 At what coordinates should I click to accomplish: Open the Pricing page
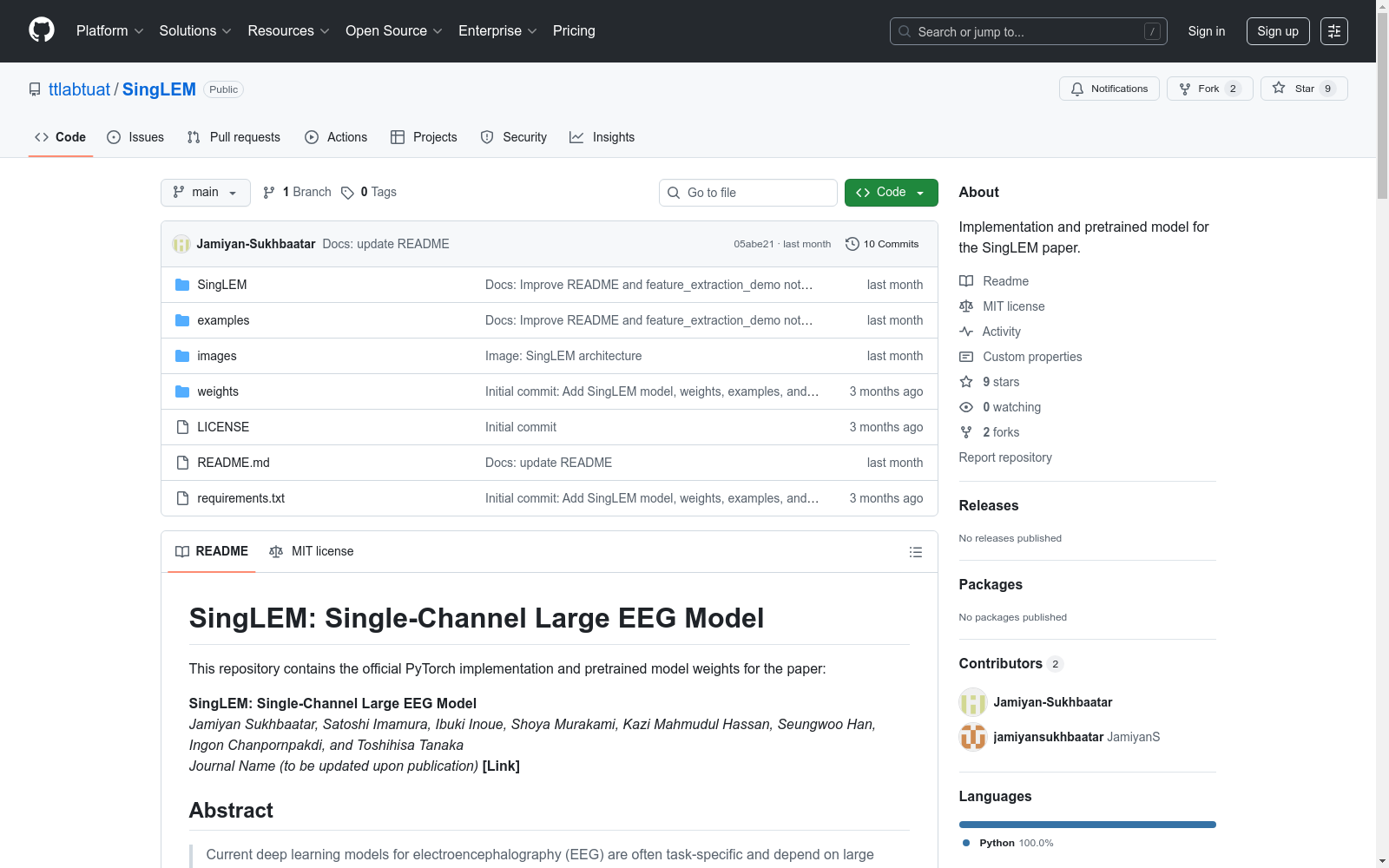tap(574, 31)
